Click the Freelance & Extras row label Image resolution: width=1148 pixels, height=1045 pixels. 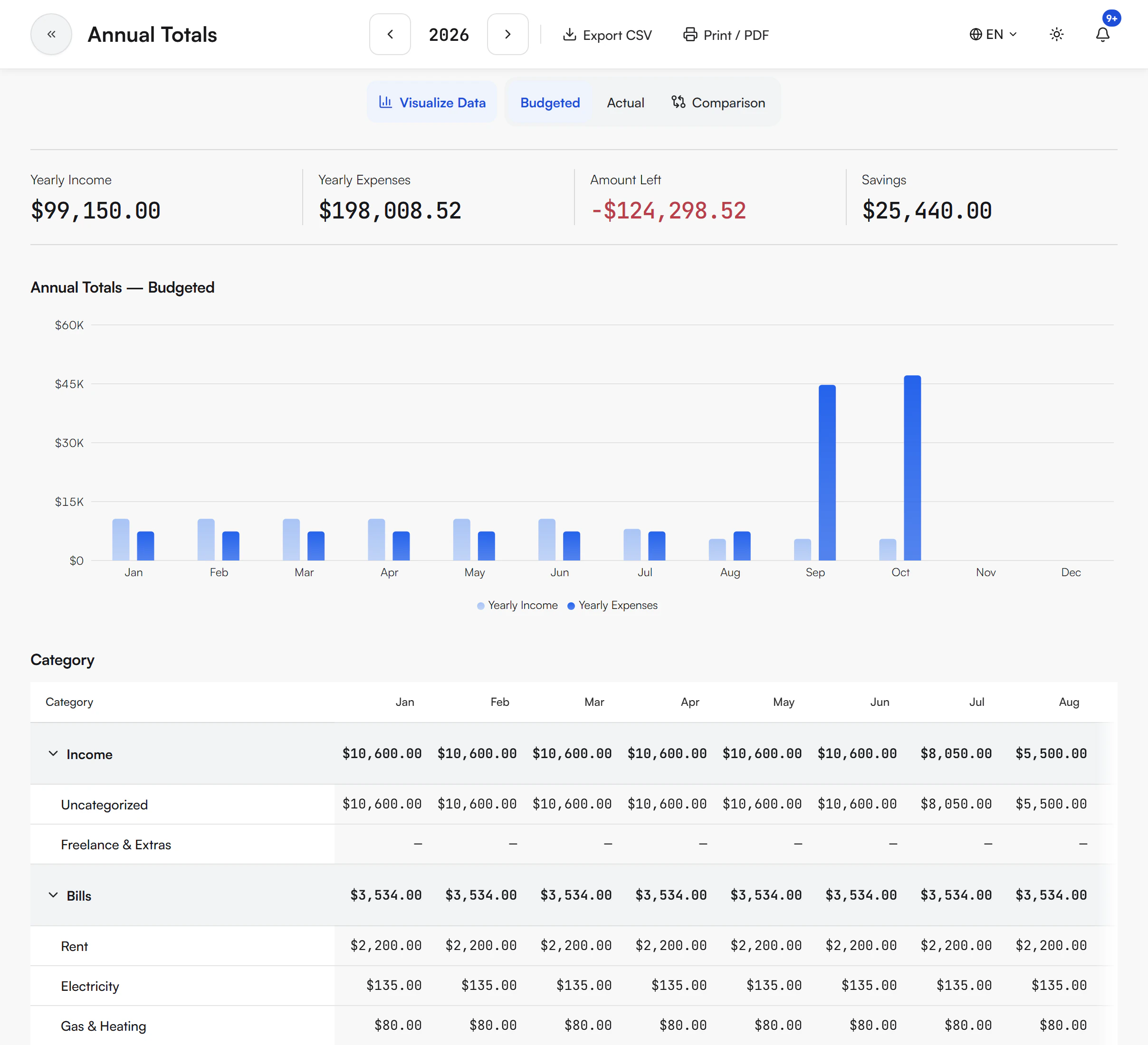tap(115, 844)
